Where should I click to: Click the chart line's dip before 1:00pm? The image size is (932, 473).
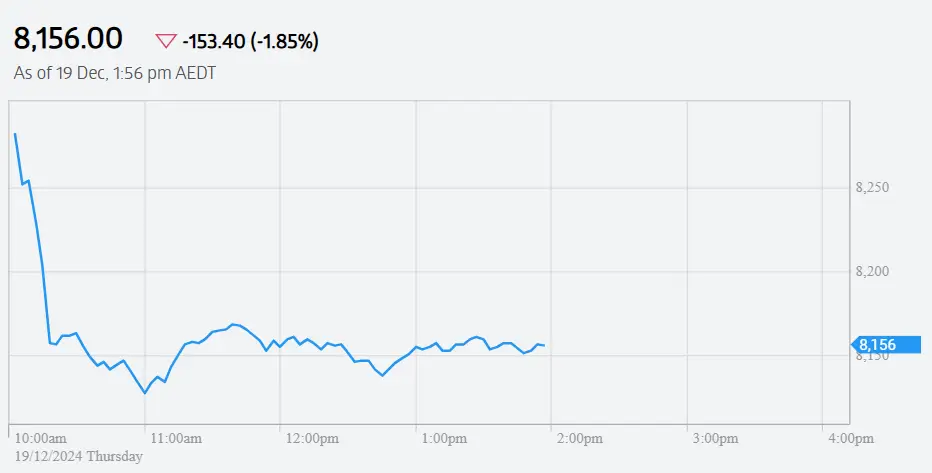[x=382, y=375]
